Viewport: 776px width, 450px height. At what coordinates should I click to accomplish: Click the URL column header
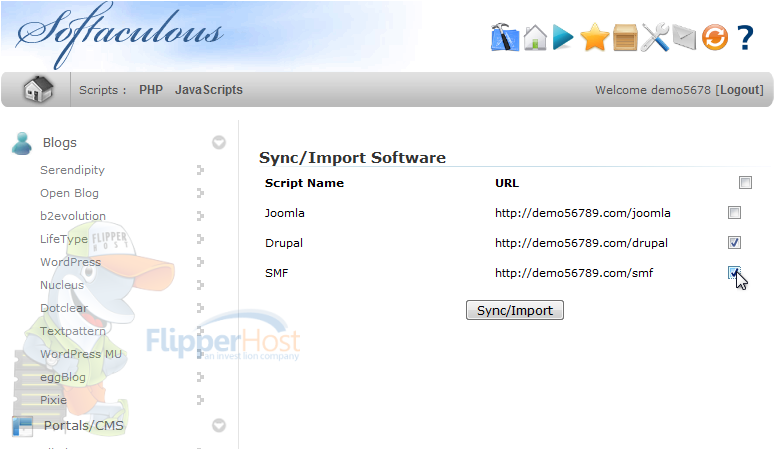pyautogui.click(x=507, y=183)
